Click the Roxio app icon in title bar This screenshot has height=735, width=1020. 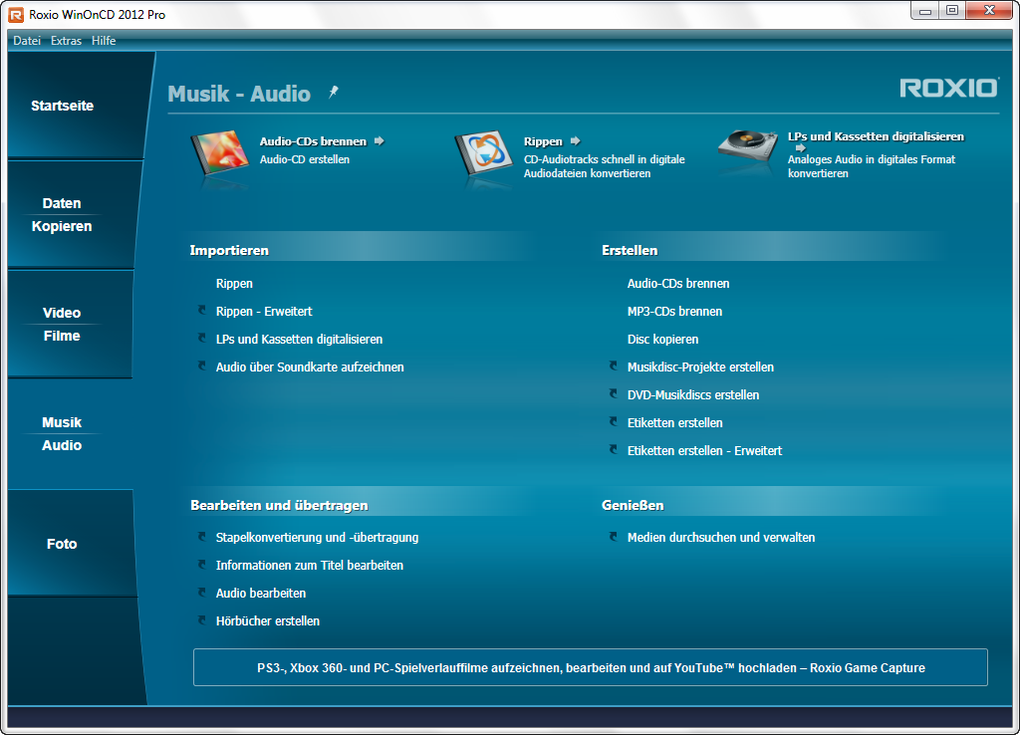pyautogui.click(x=16, y=14)
